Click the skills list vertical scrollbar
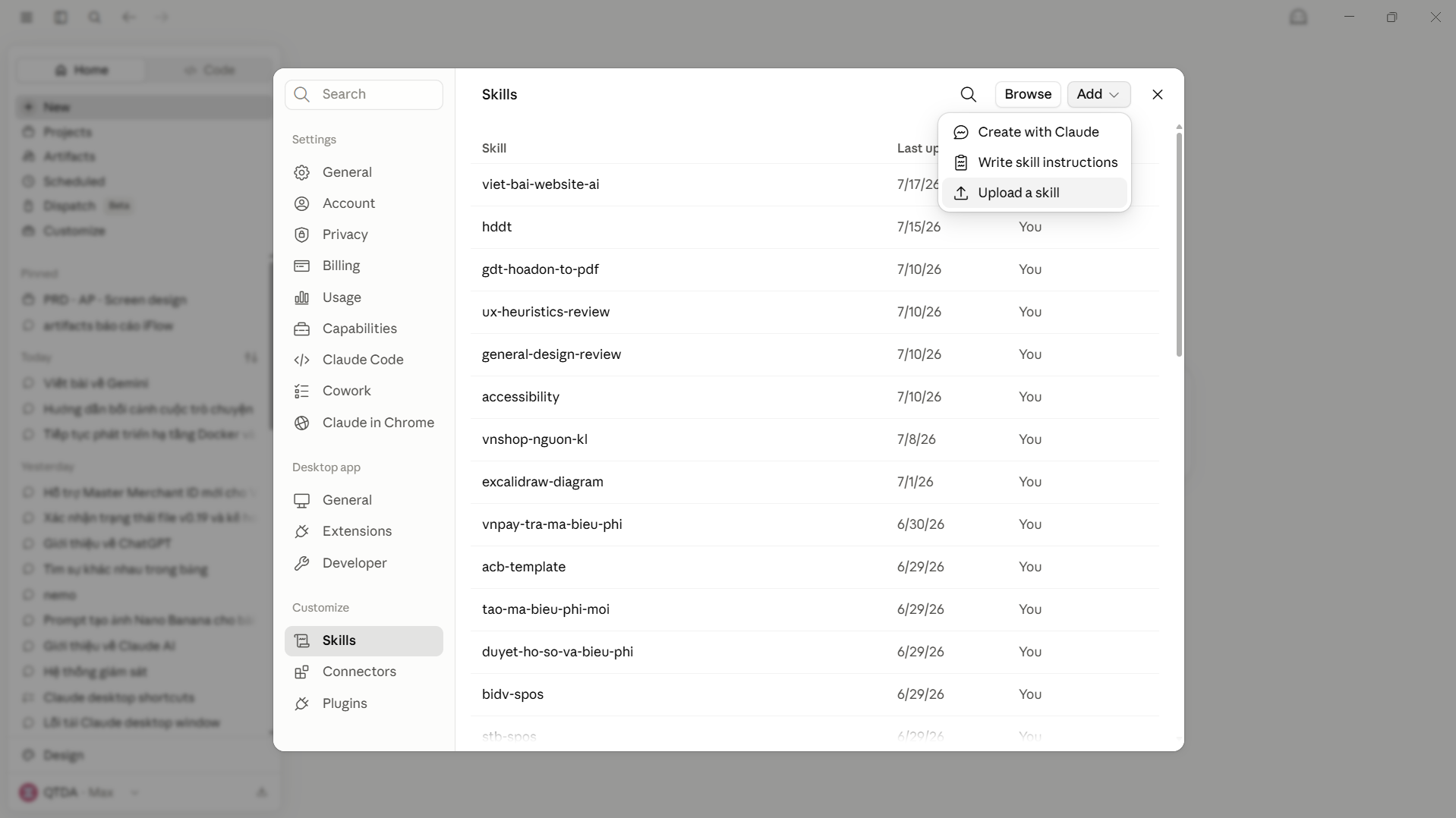Screen dimensions: 1456x818 point(1178,244)
